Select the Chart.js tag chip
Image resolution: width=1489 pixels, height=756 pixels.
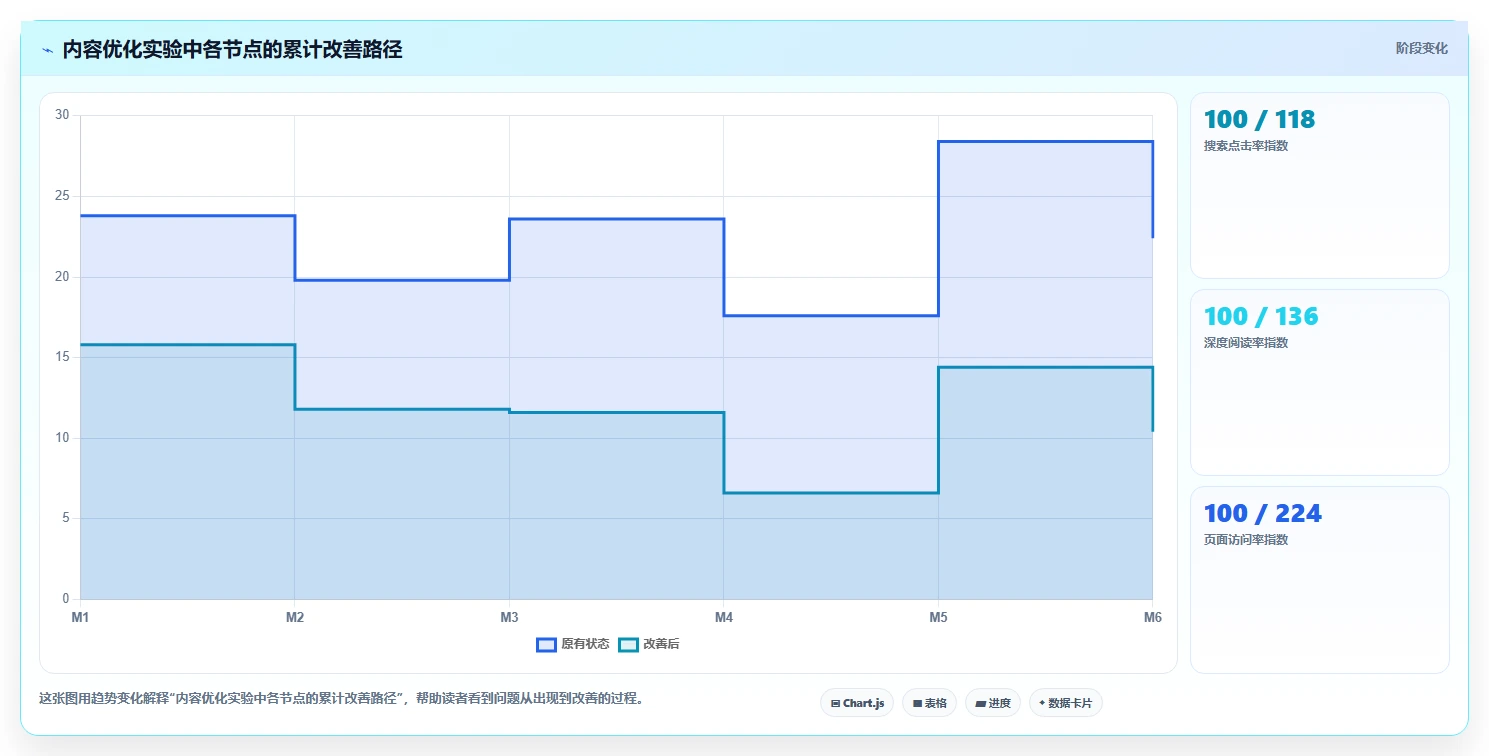(857, 703)
